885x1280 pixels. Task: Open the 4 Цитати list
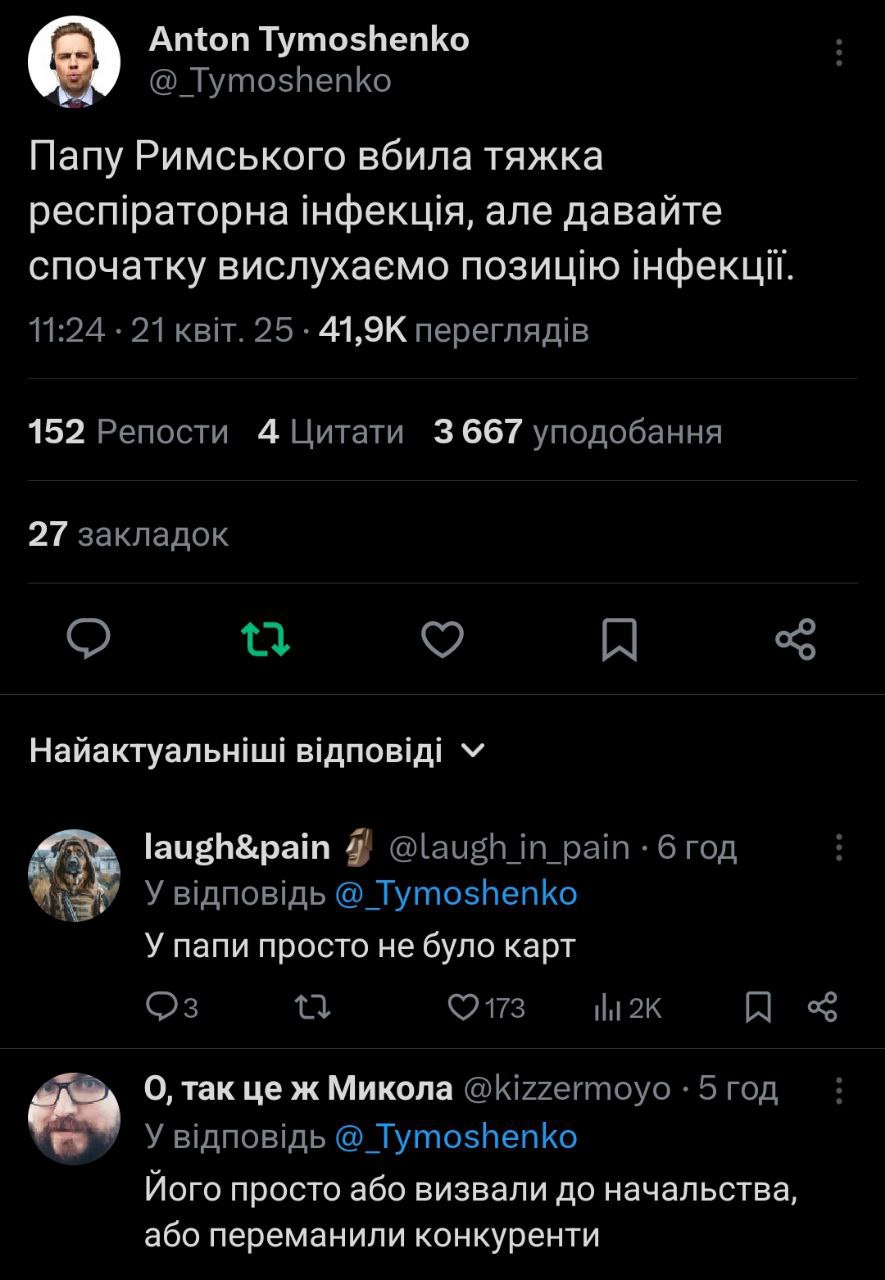pos(331,432)
